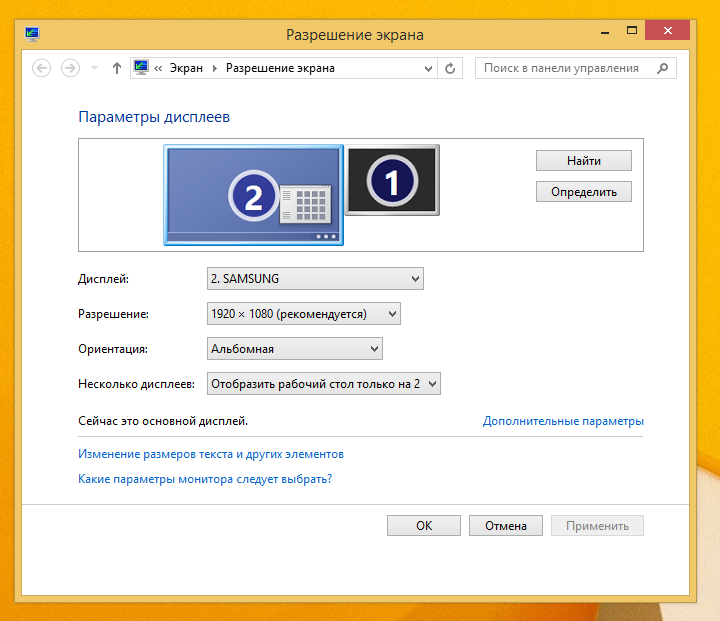This screenshot has width=720, height=621.
Task: Click the Разрешение экрана breadcrumb
Action: 280,68
